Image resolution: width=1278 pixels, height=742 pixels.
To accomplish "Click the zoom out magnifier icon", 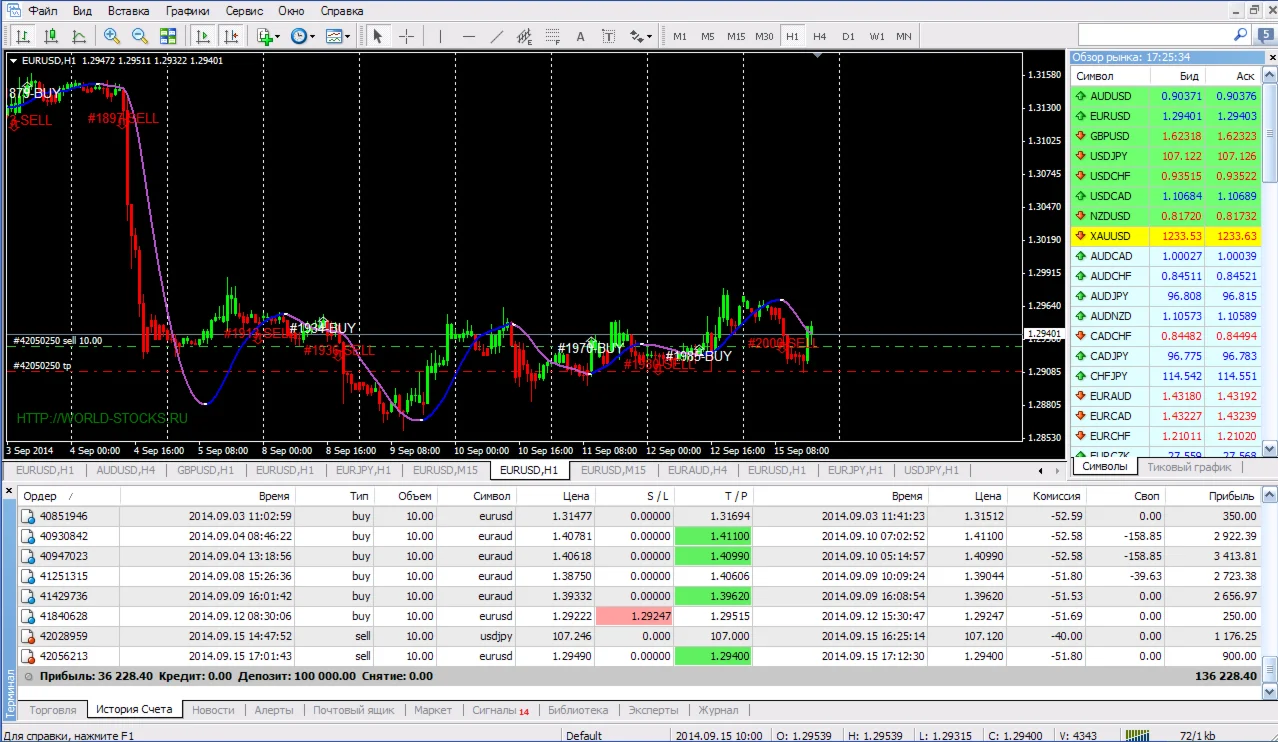I will click(139, 36).
